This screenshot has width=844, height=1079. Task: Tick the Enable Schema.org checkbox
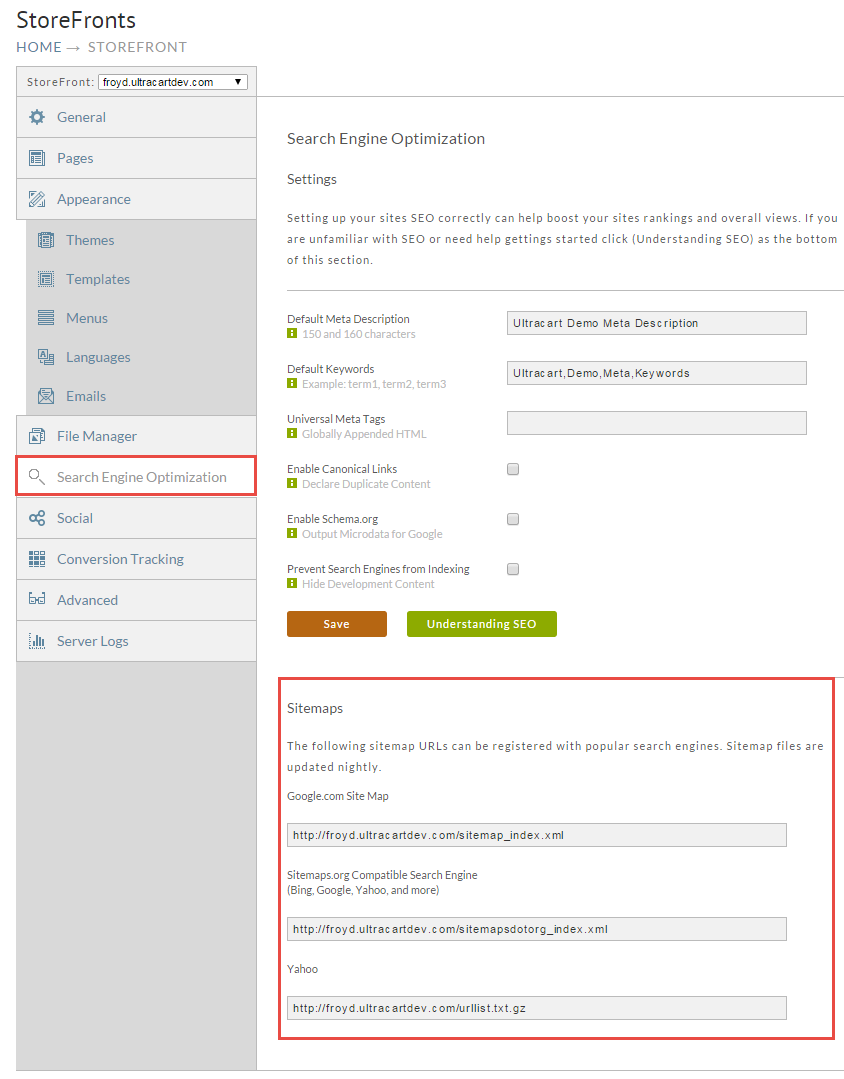point(513,520)
